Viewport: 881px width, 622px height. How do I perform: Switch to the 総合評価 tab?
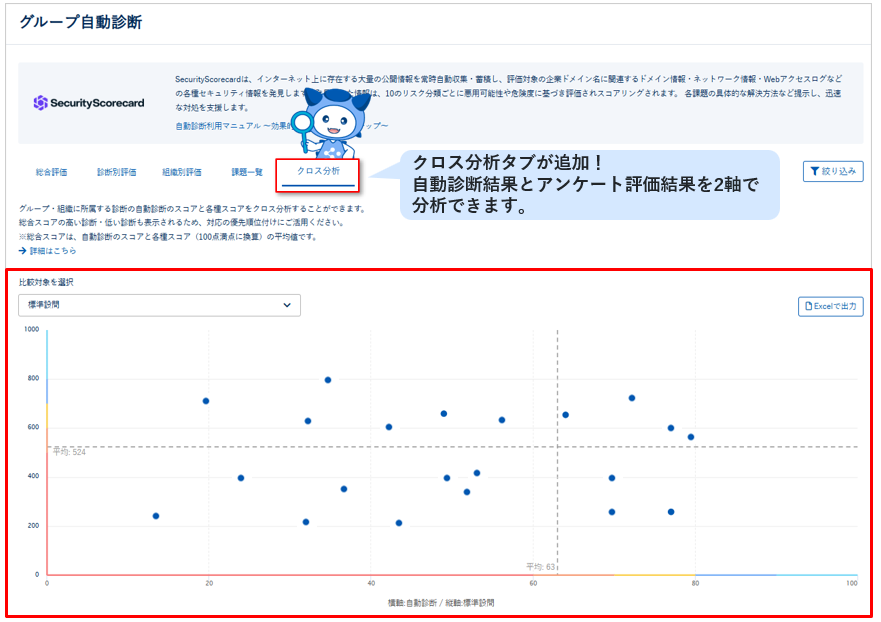coord(52,173)
